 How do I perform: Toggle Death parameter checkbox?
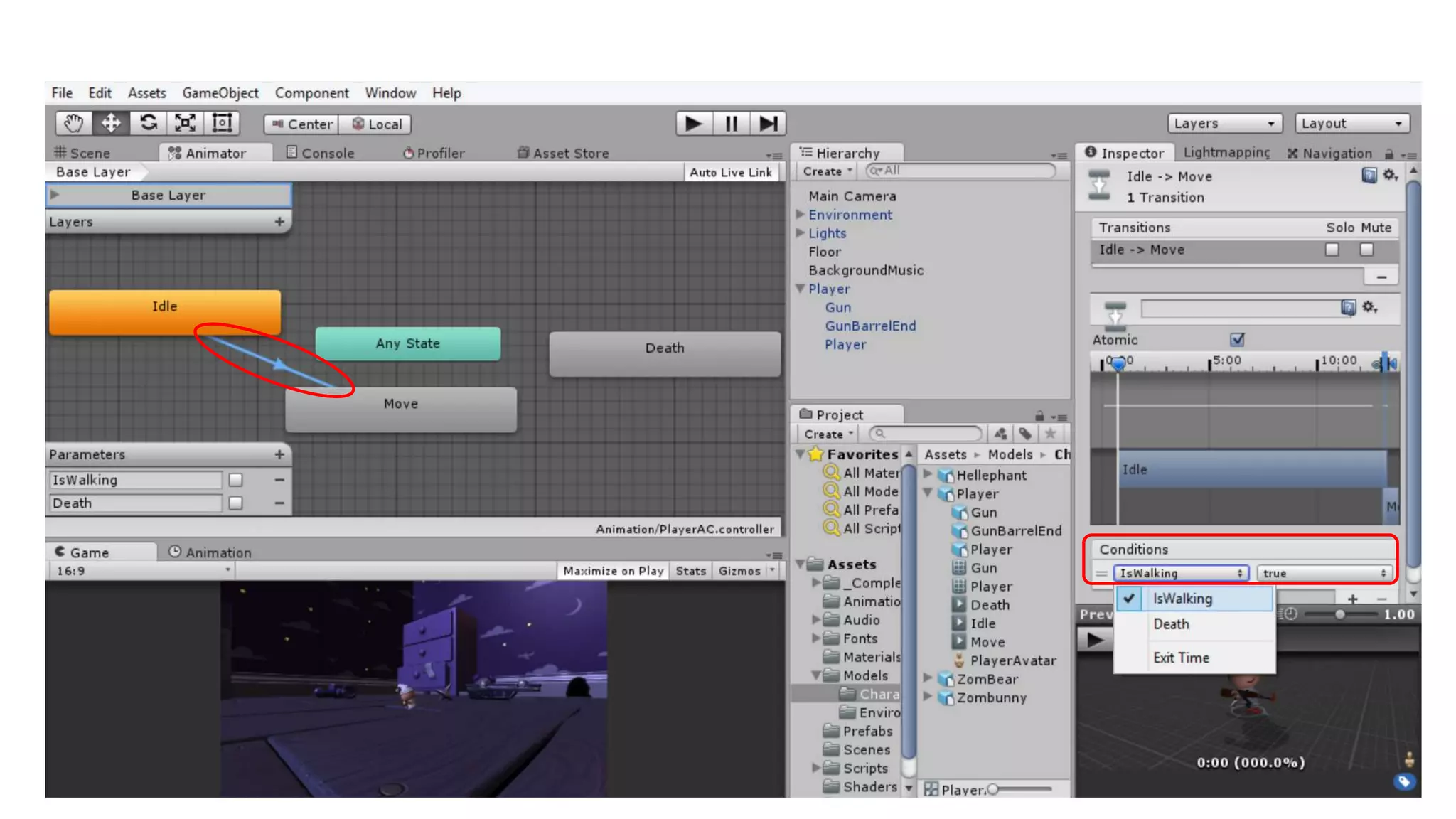[x=236, y=503]
